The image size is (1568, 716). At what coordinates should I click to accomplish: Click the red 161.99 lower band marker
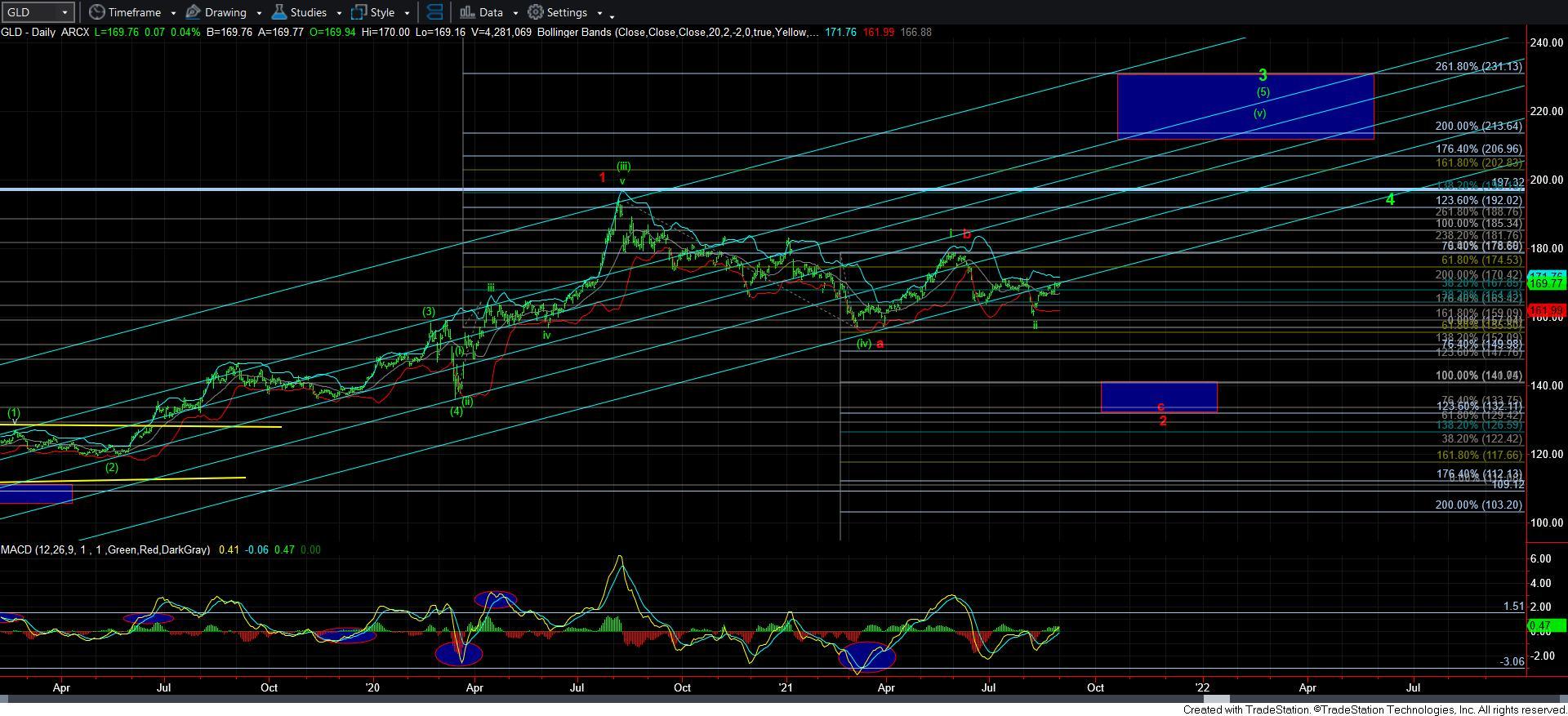[x=1545, y=310]
